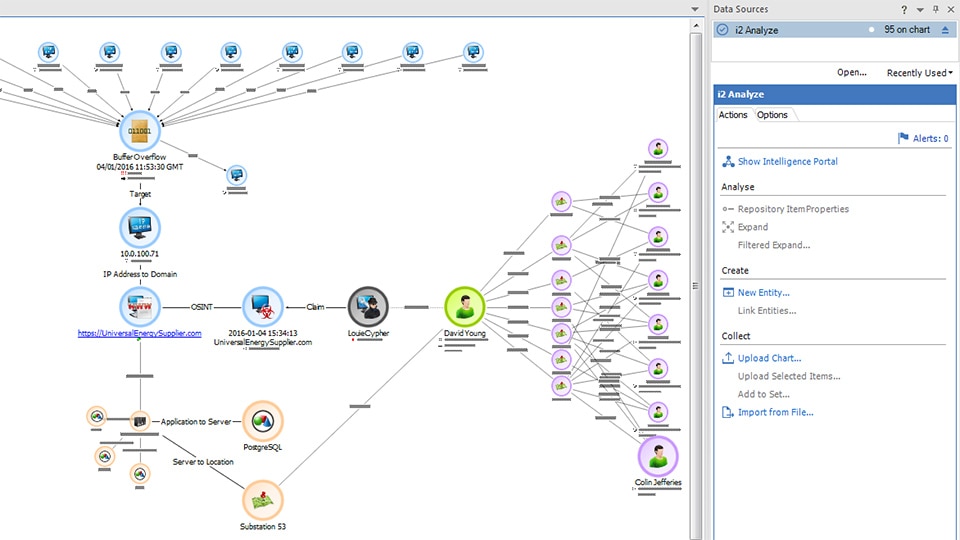The image size is (960, 540).
Task: Close the Data Sources panel
Action: click(951, 9)
